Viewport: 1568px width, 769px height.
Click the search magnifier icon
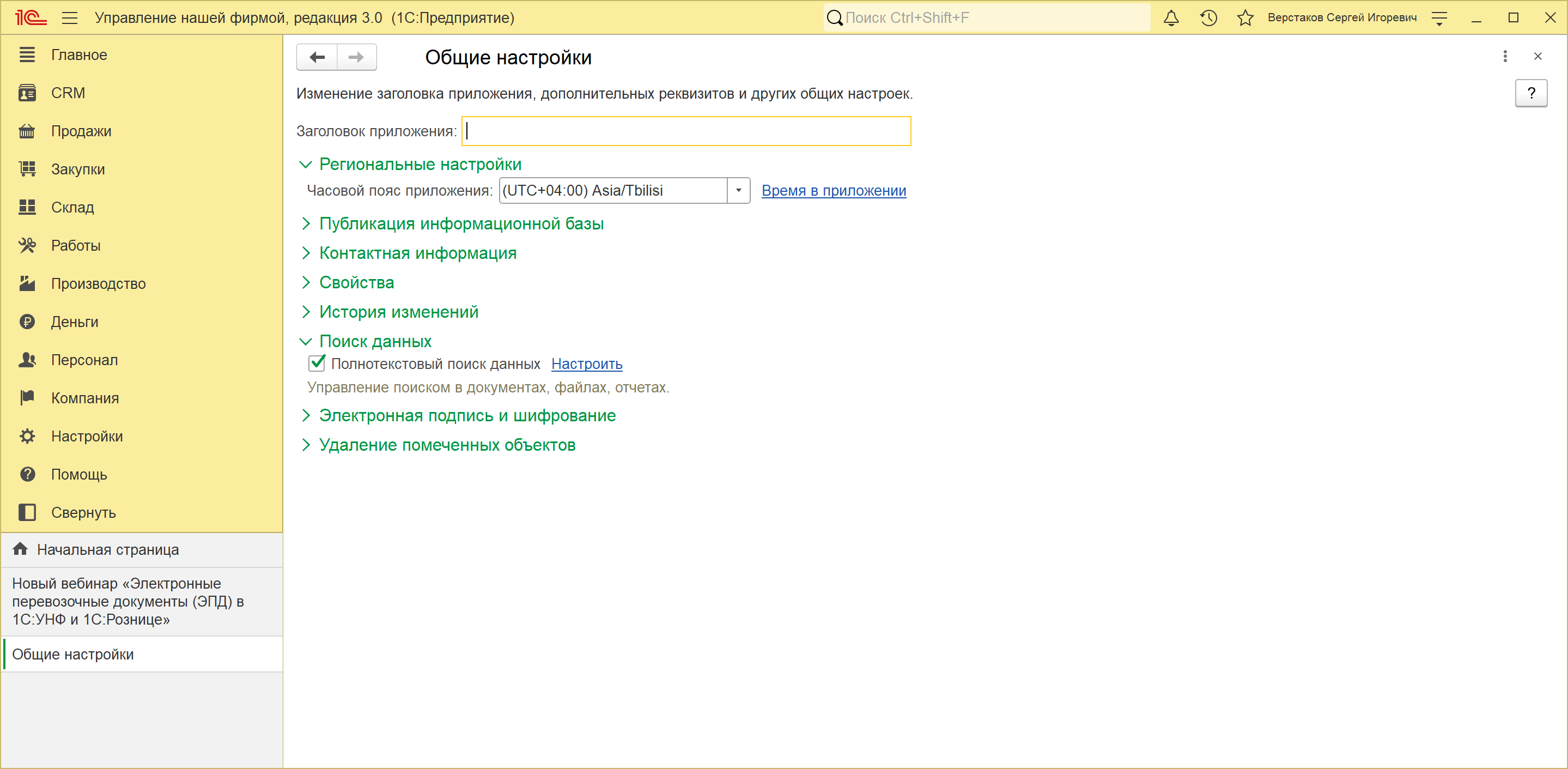tap(835, 17)
